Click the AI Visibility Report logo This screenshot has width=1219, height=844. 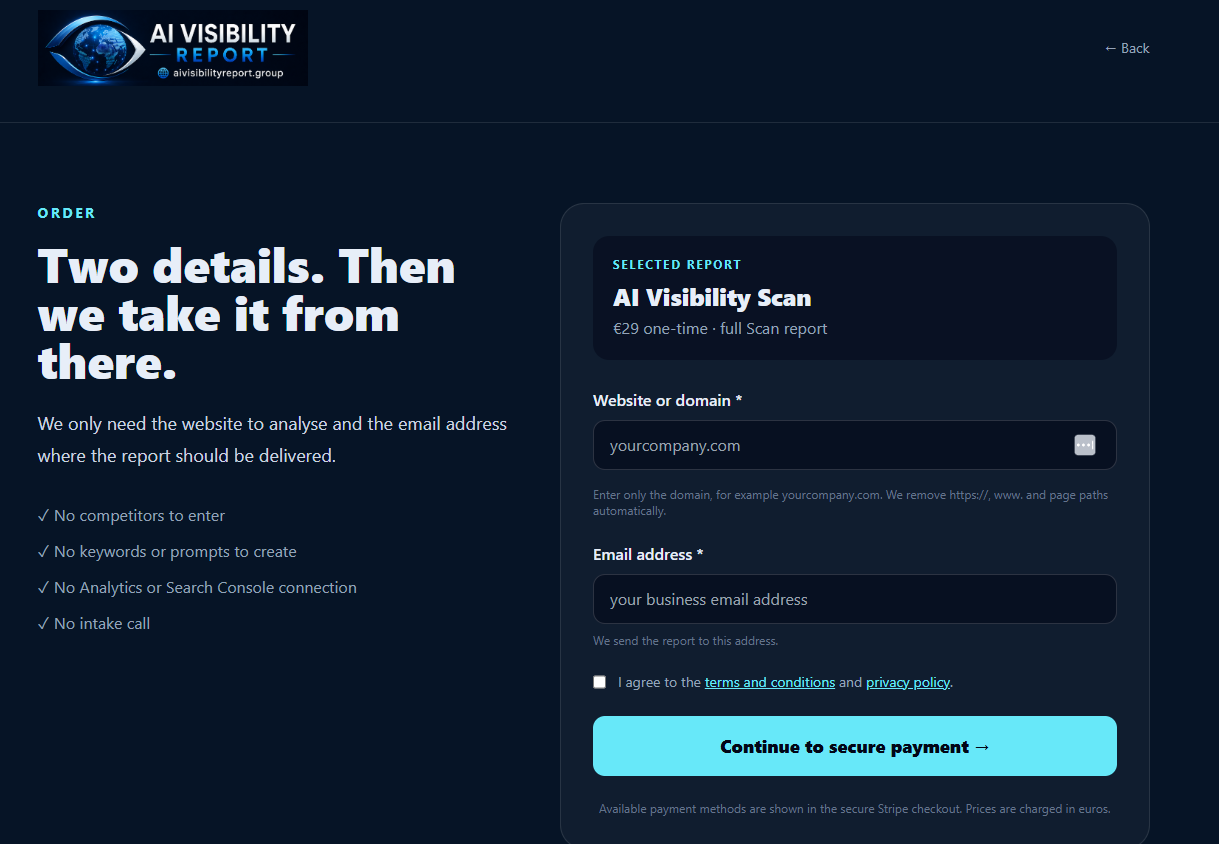tap(173, 48)
